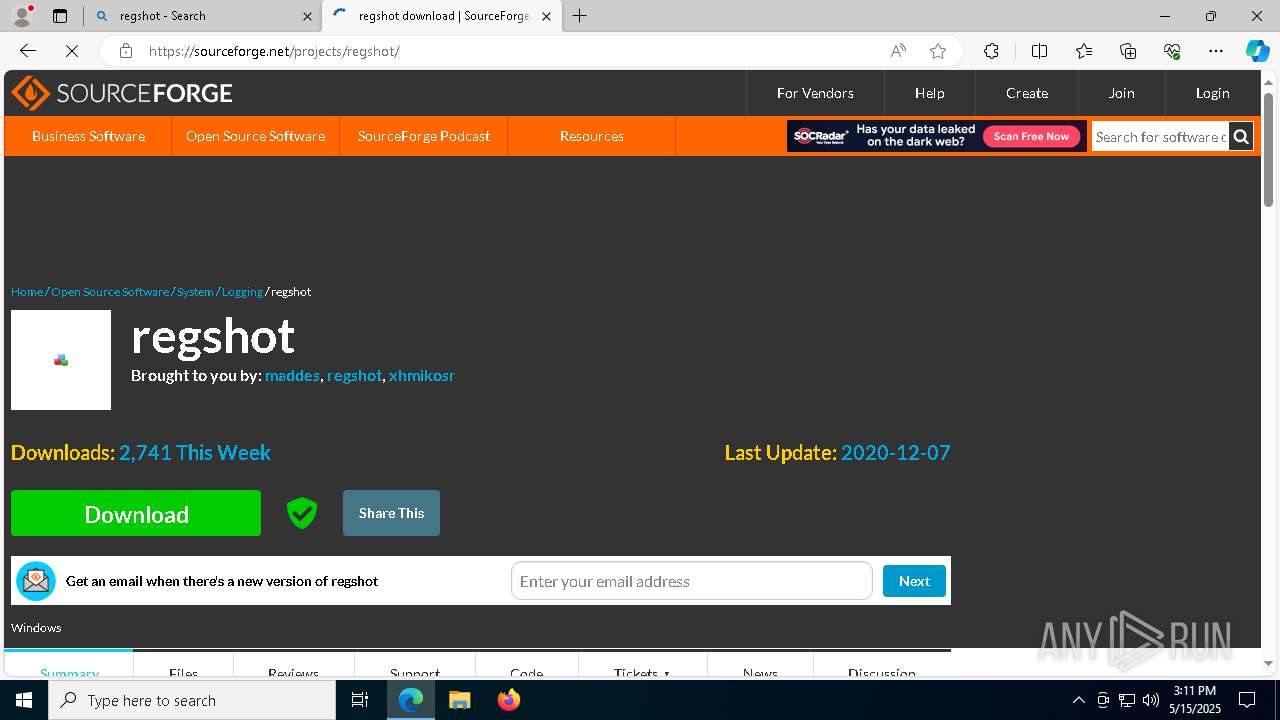1280x720 pixels.
Task: Click the Login link
Action: point(1212,93)
